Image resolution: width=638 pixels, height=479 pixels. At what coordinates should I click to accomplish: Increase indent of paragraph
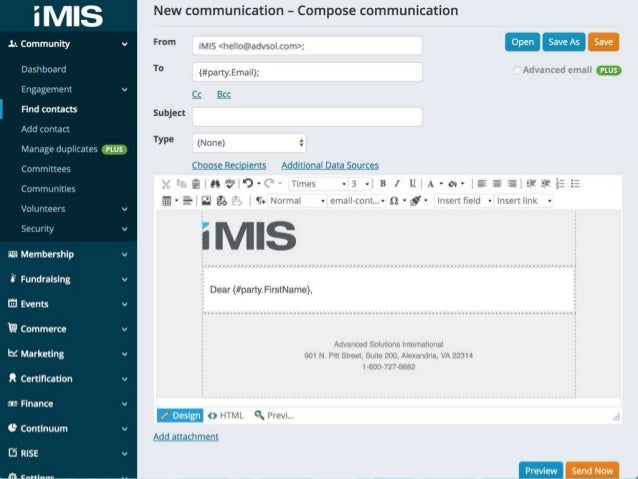tap(531, 184)
